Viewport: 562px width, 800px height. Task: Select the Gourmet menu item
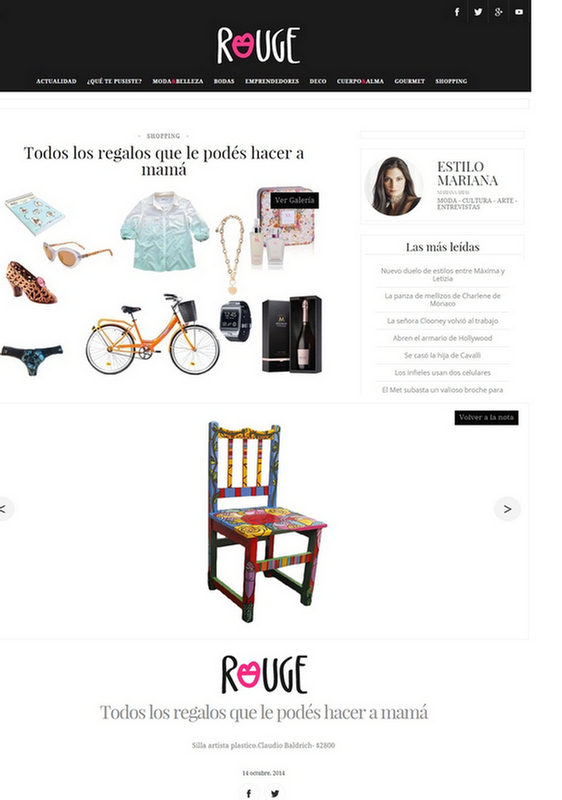[410, 81]
